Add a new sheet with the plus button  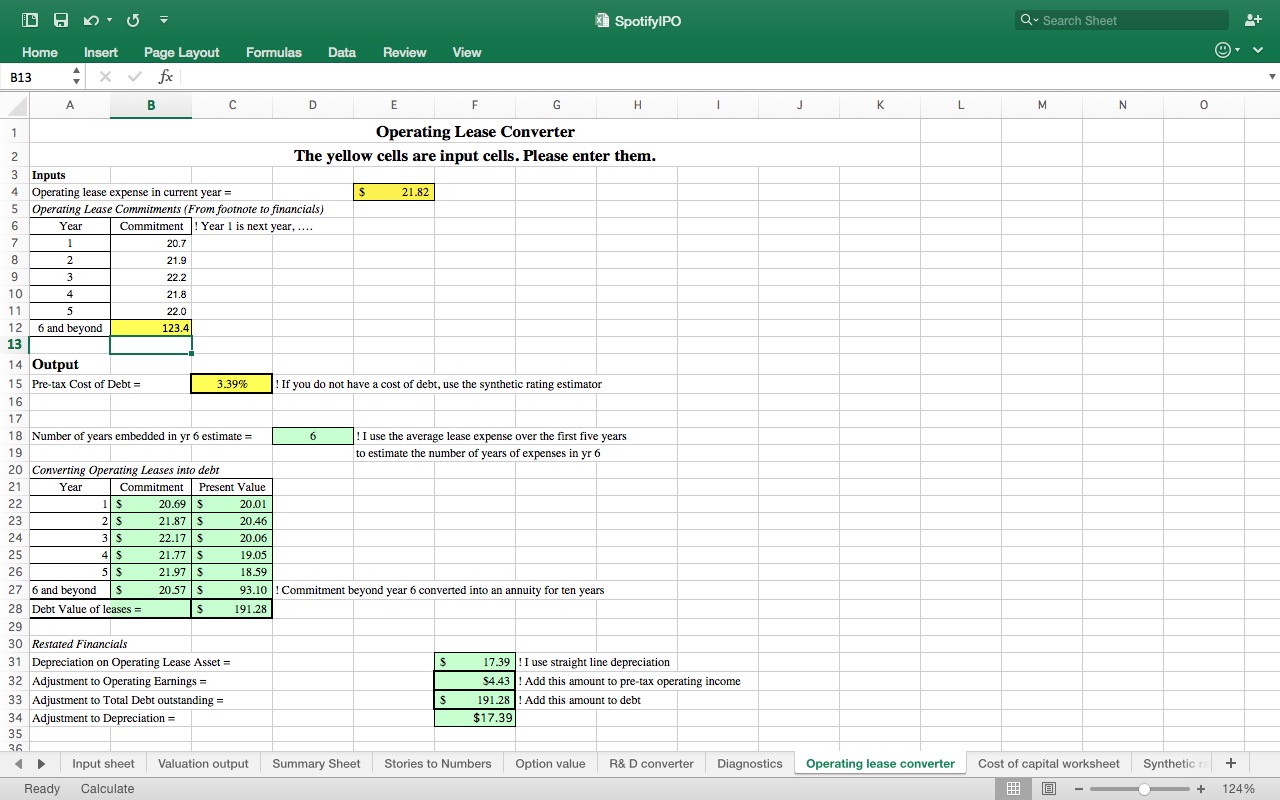click(x=1231, y=763)
